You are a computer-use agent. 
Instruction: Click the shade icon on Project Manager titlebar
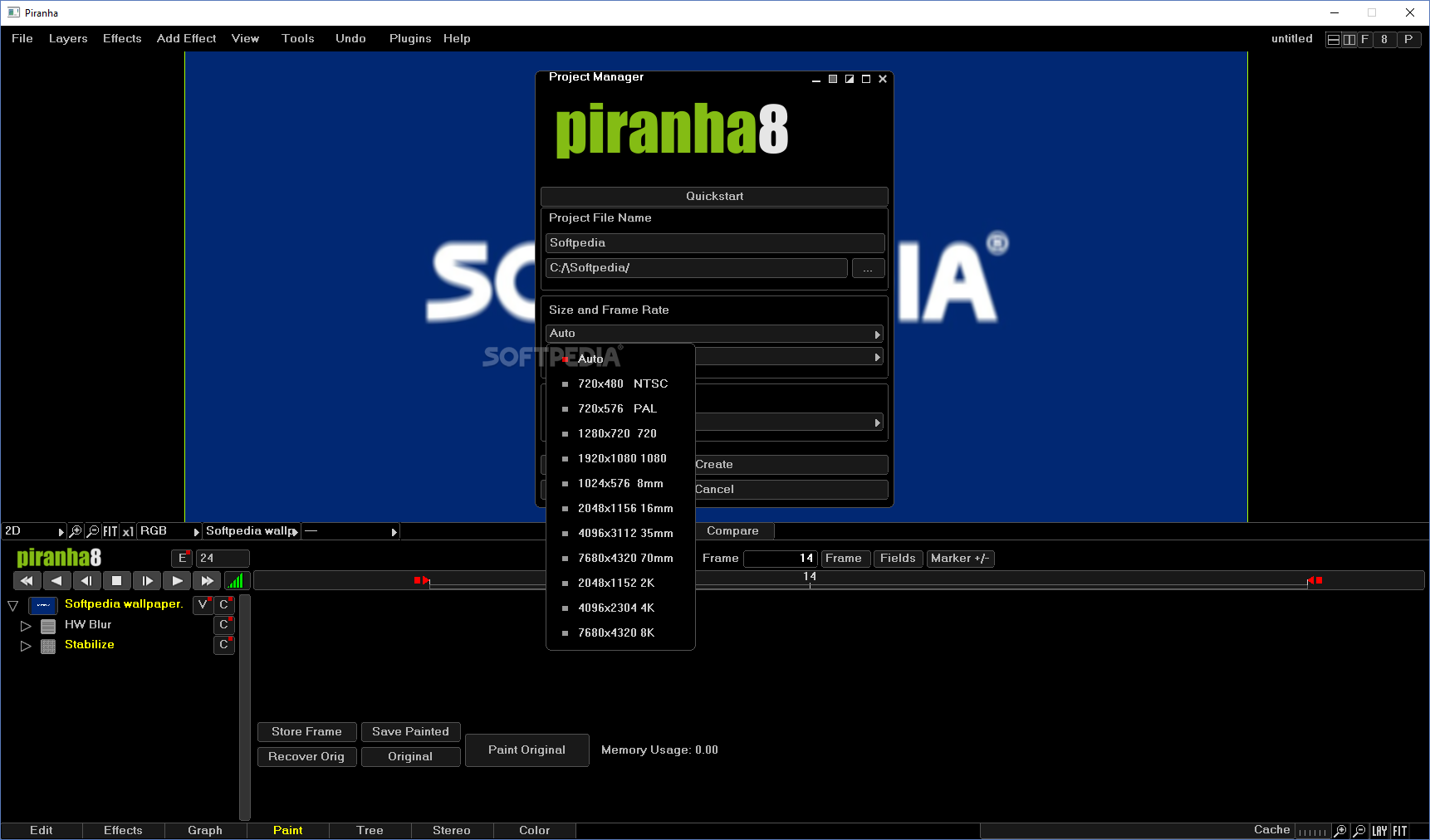[x=833, y=79]
